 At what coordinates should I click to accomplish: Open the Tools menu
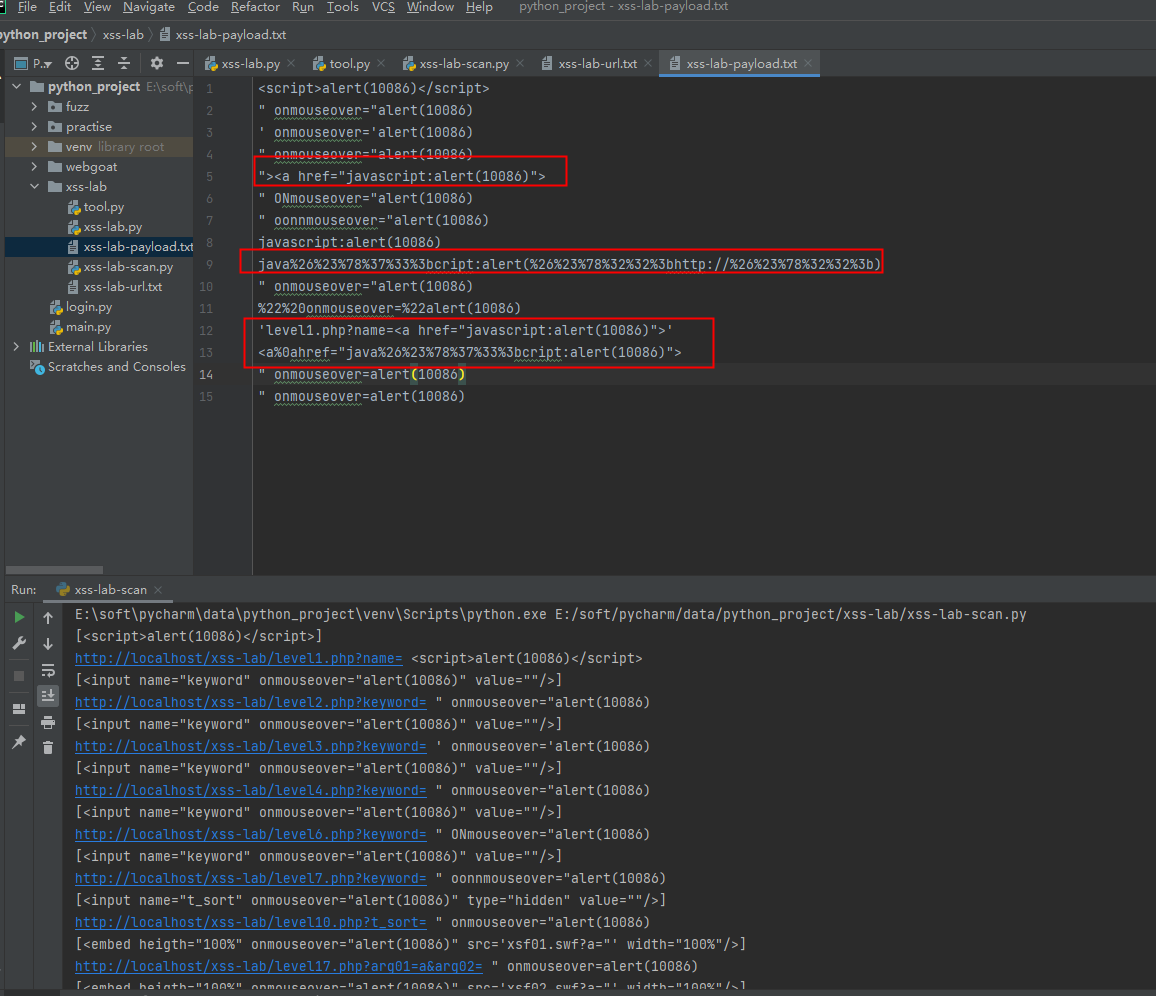[342, 7]
